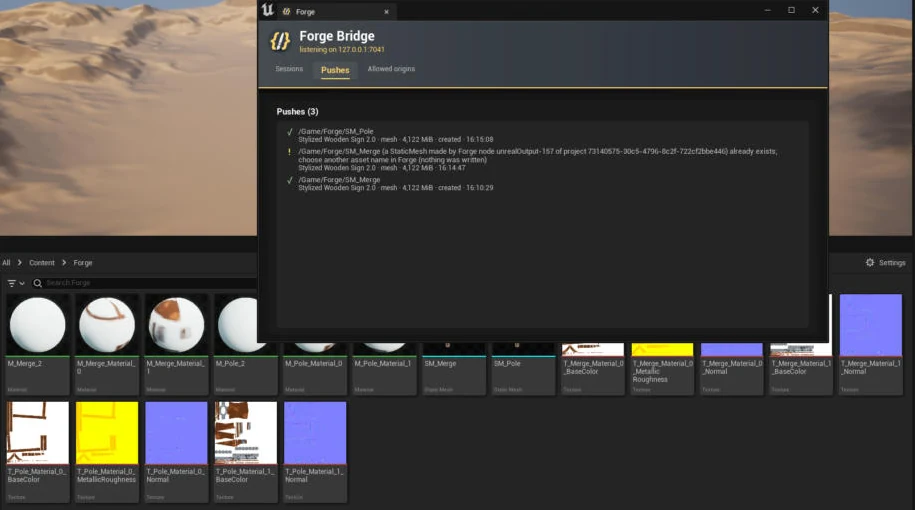The height and width of the screenshot is (510, 915).
Task: Select the Forge window tab
Action: [336, 12]
